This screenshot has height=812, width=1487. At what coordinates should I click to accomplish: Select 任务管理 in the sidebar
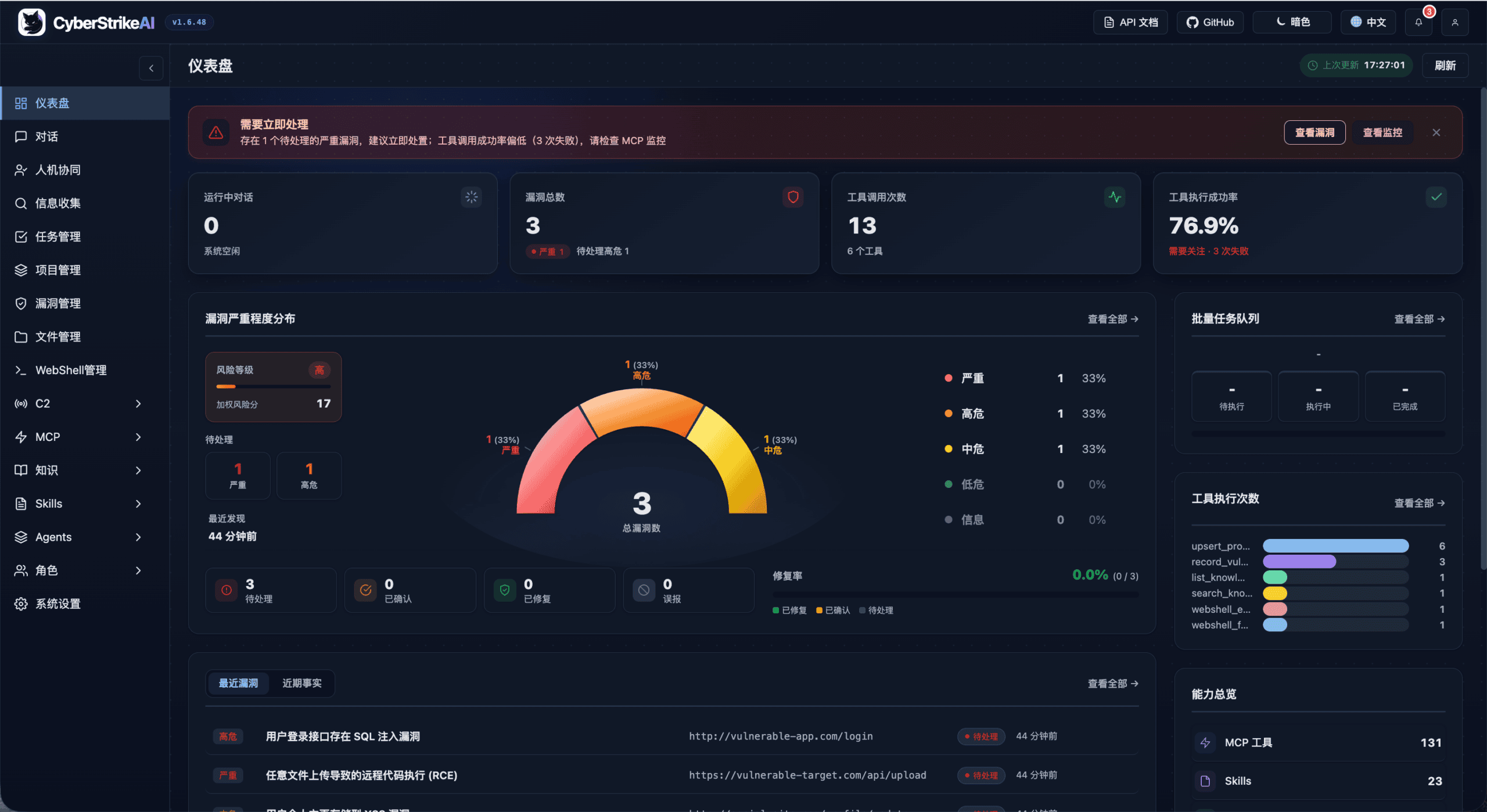tap(85, 236)
